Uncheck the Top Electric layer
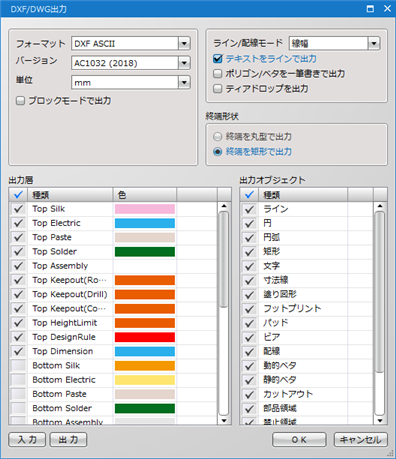Screen dimensions: 396x459 pyautogui.click(x=18, y=223)
